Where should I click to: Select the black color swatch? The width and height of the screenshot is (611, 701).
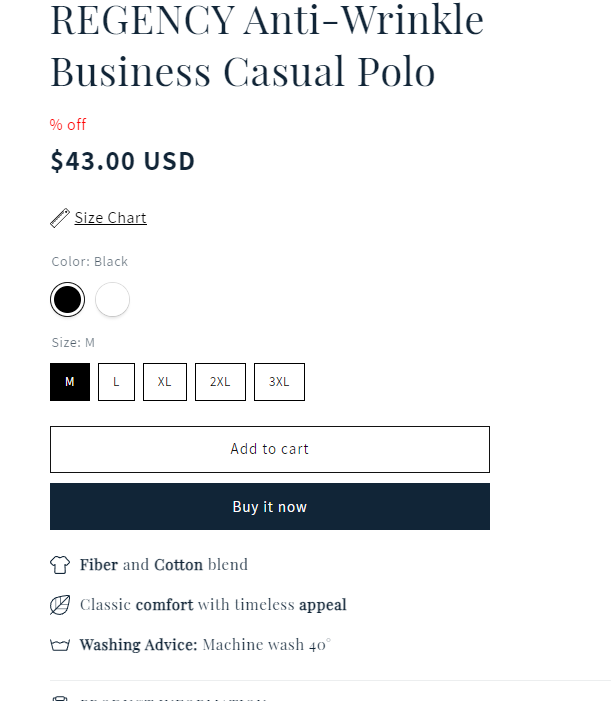[67, 299]
